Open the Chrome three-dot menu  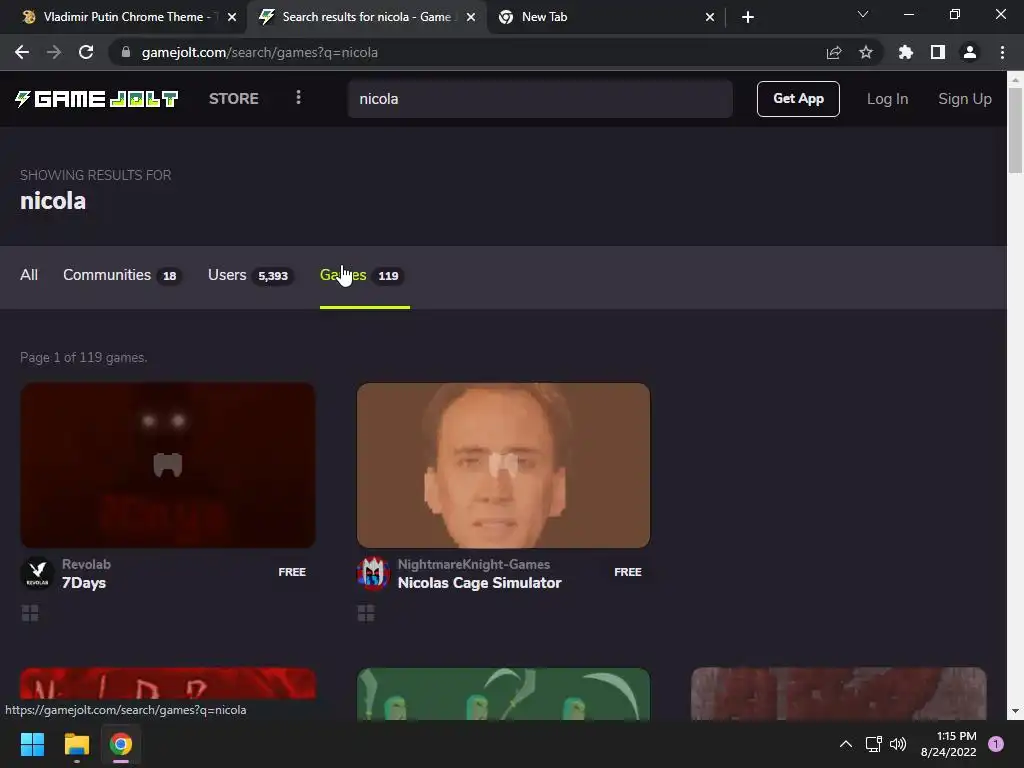pyautogui.click(x=1002, y=52)
